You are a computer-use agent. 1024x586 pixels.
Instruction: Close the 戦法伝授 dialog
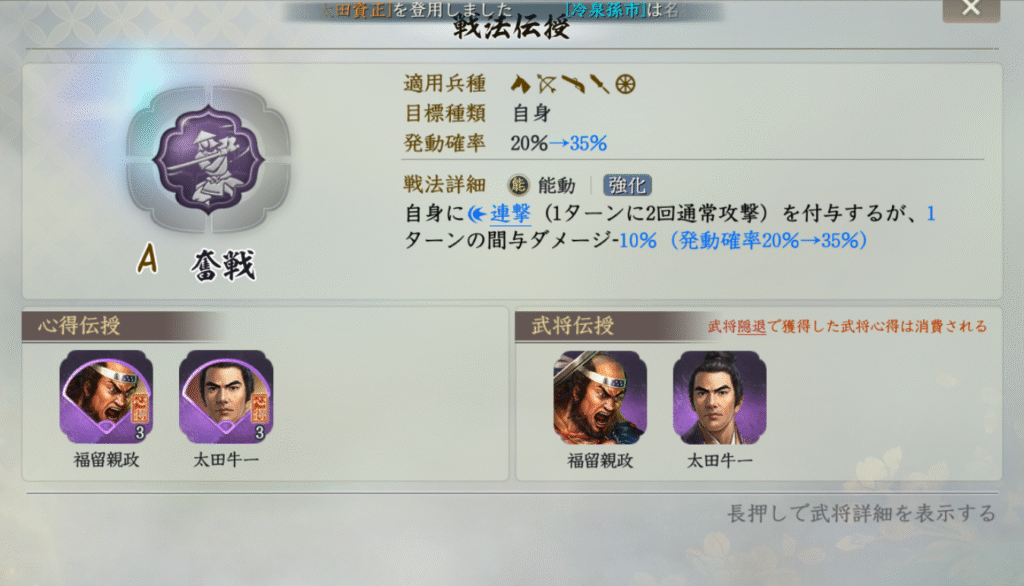(x=971, y=8)
